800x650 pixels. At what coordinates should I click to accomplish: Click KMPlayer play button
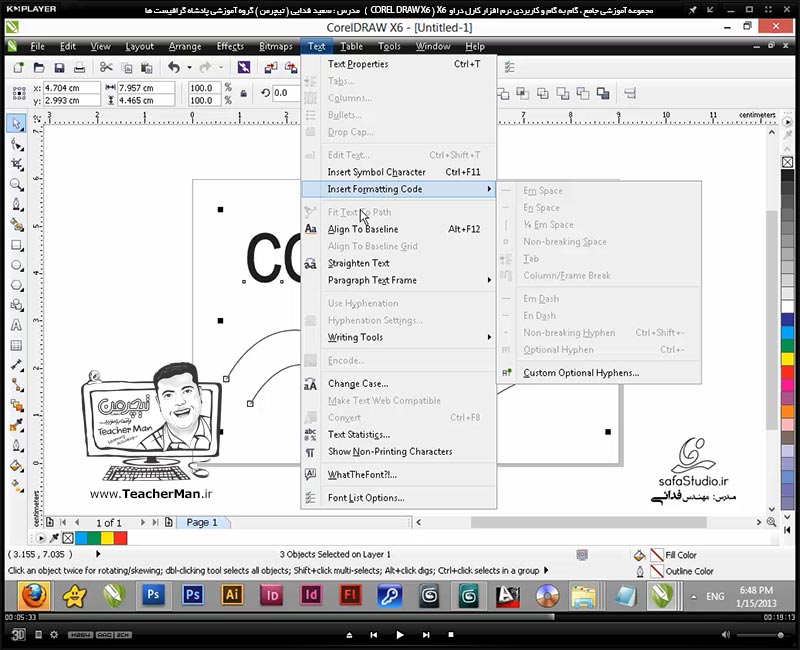click(399, 635)
